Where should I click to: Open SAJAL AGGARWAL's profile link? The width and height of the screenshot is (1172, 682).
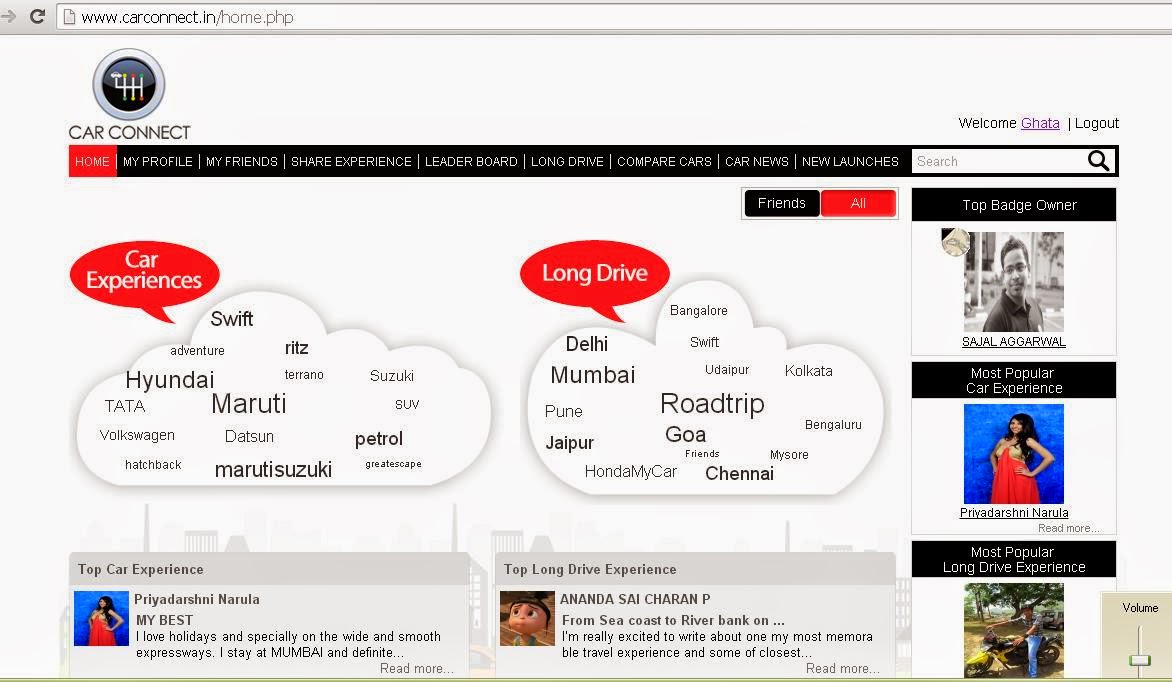point(1014,342)
